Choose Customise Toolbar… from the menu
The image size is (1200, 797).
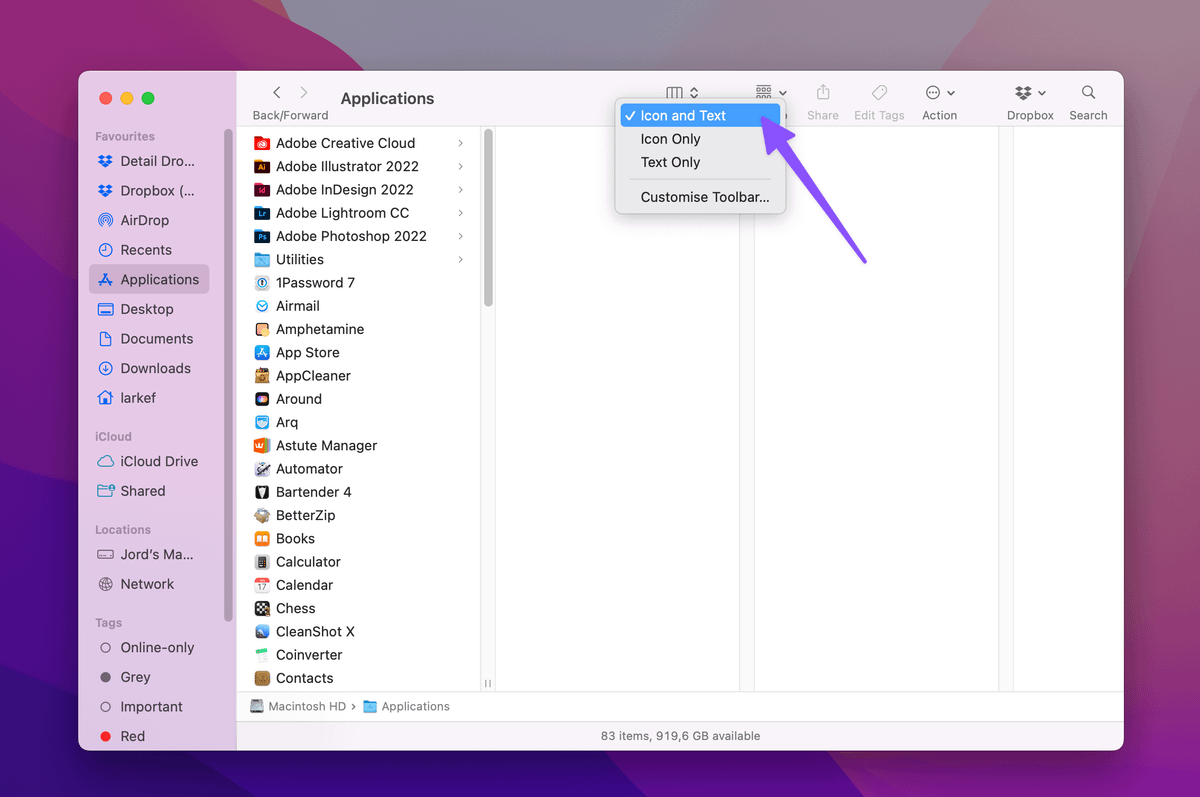[x=704, y=197]
